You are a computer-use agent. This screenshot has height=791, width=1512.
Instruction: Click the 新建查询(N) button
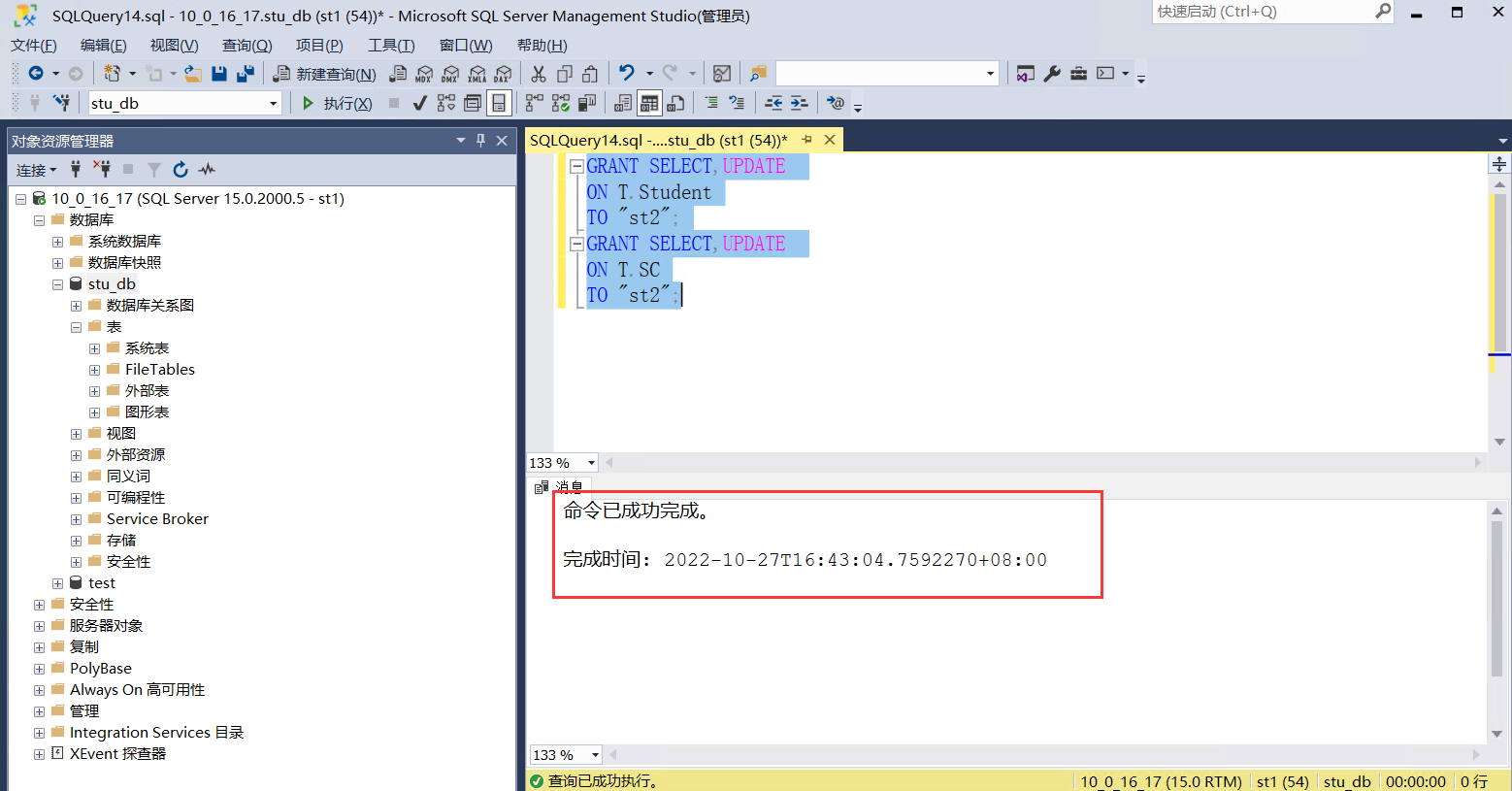pos(325,74)
